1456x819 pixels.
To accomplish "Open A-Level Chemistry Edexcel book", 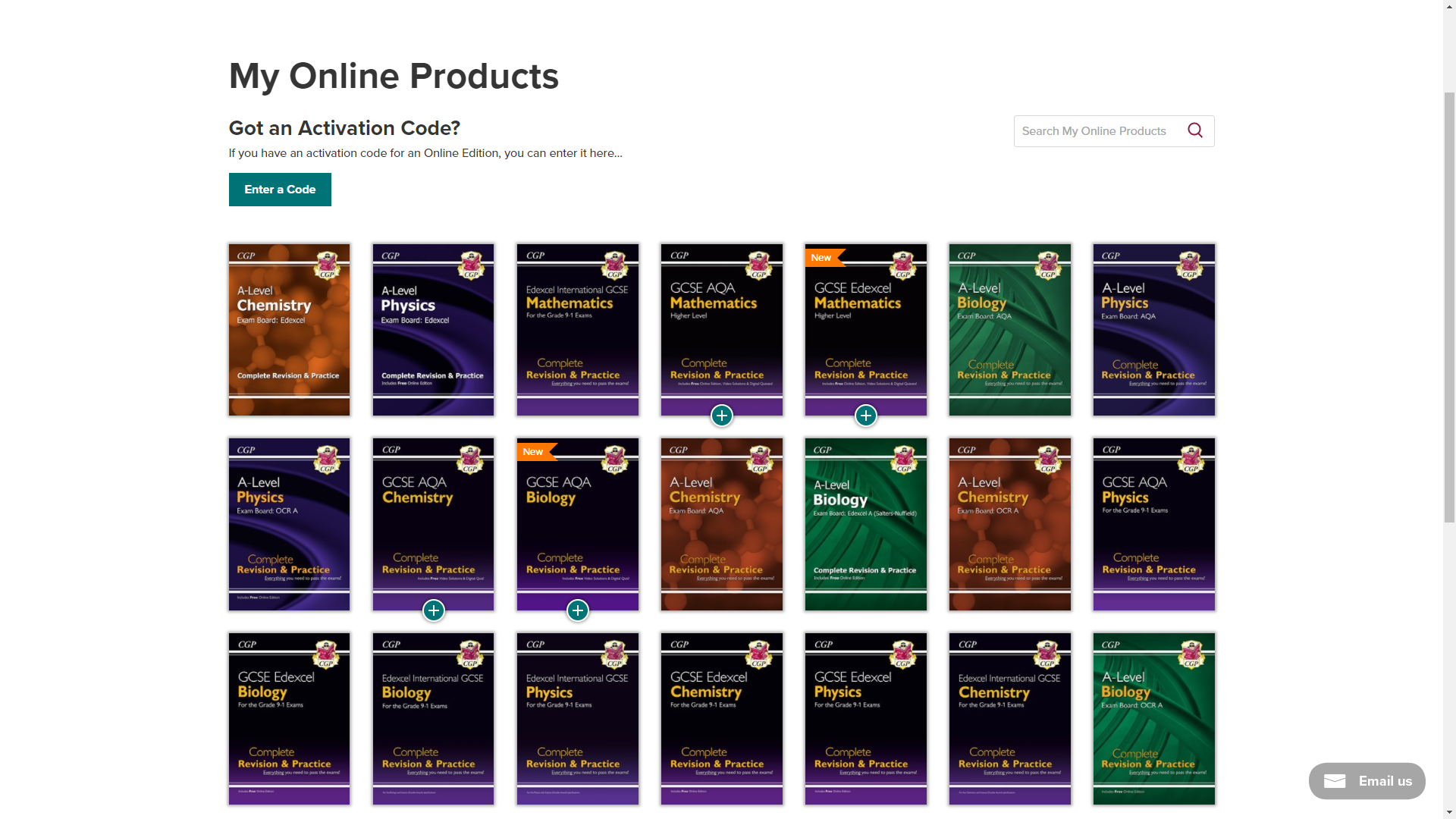I will 290,330.
